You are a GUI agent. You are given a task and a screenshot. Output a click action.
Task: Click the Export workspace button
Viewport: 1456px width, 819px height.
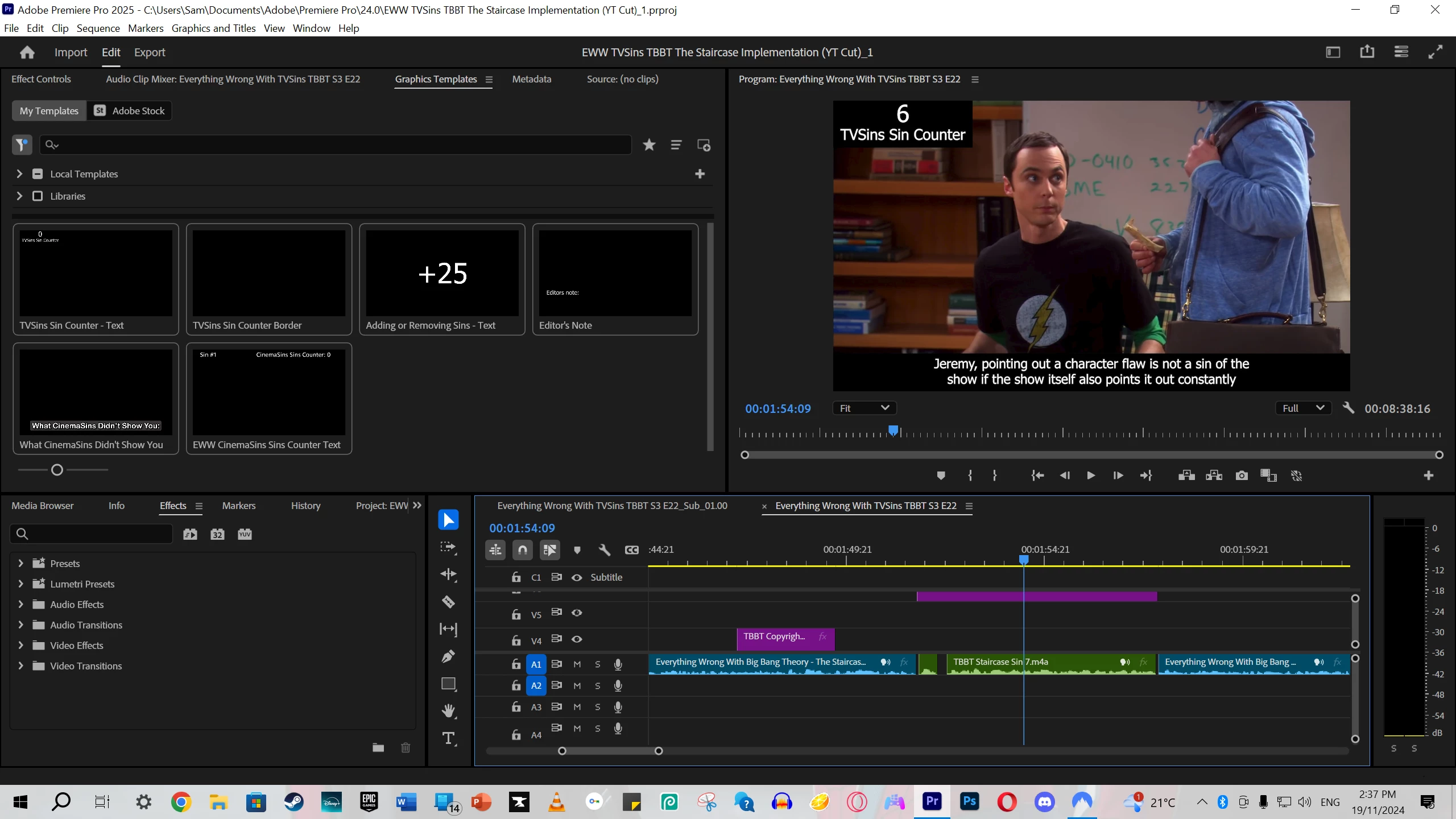[x=150, y=52]
